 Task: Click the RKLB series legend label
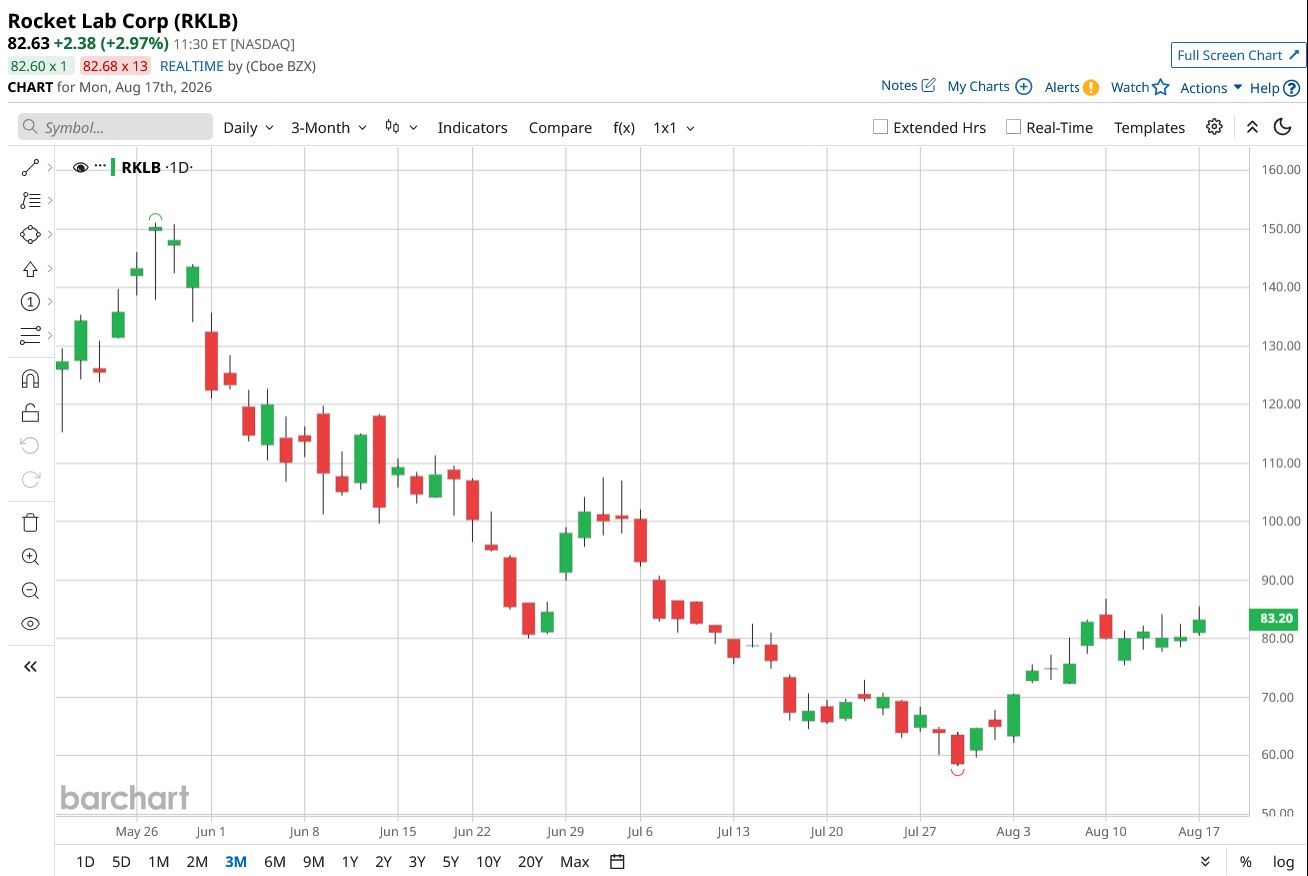(x=141, y=167)
